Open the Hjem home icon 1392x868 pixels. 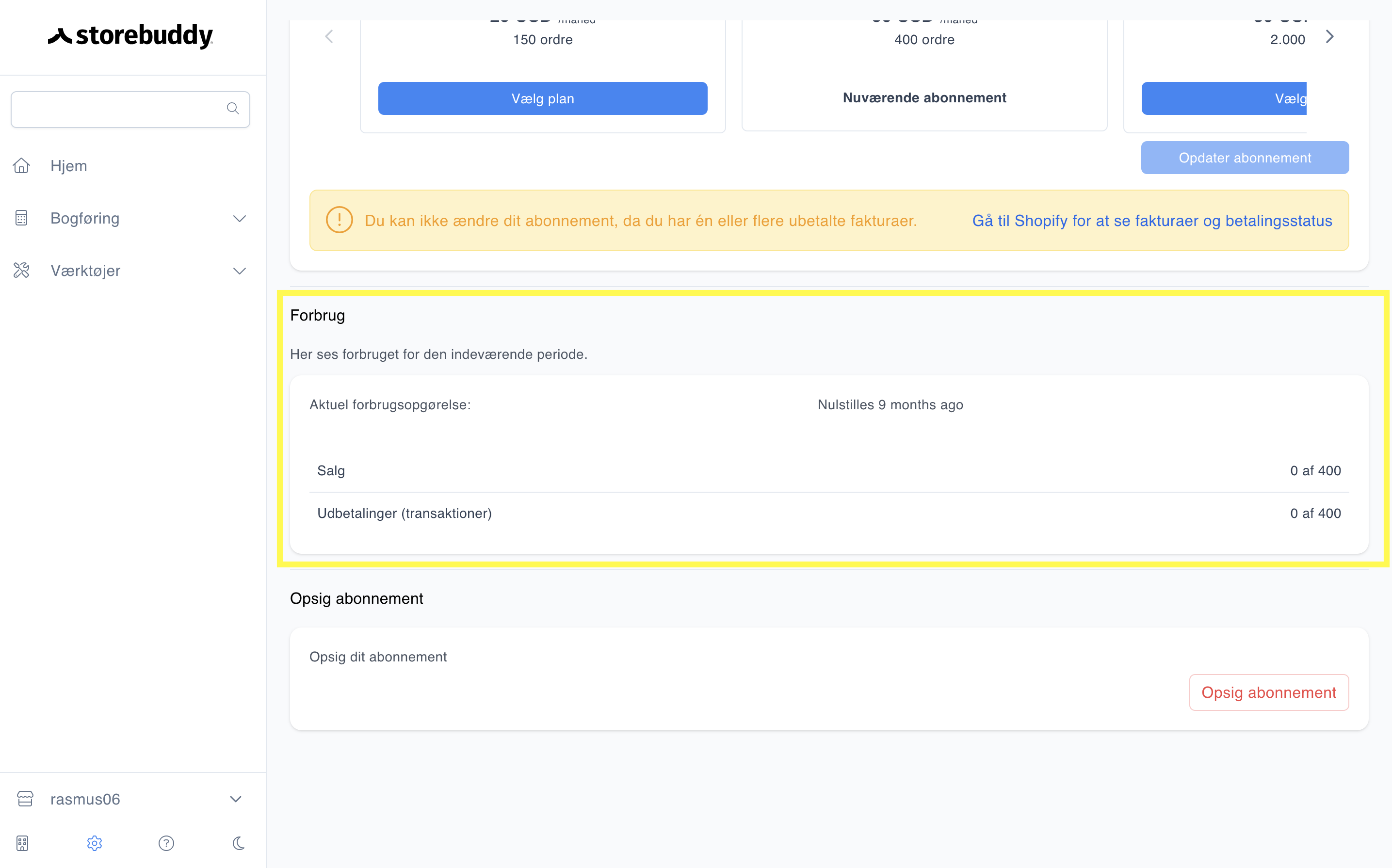[x=21, y=165]
